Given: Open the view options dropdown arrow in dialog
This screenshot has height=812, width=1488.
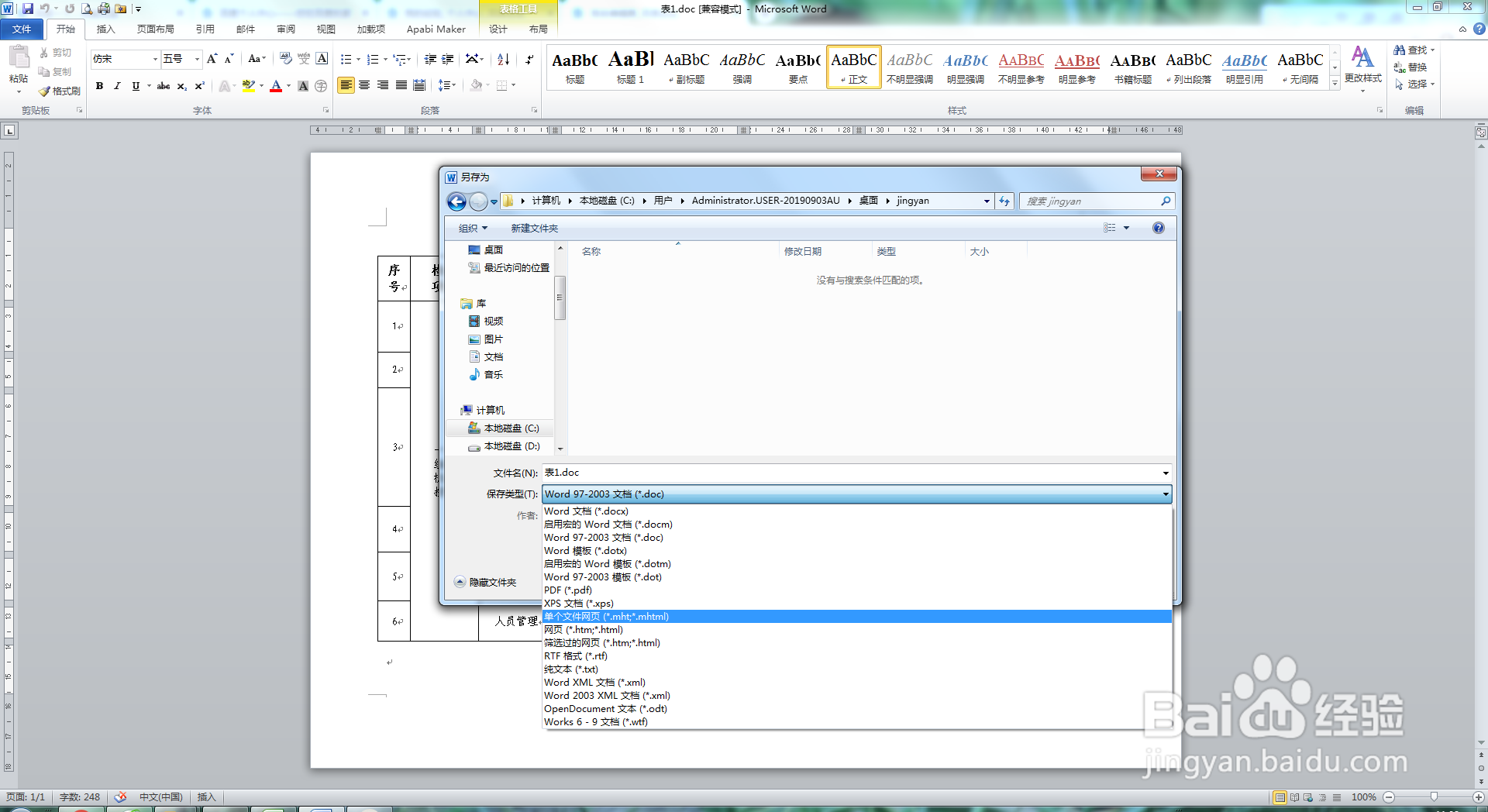Looking at the screenshot, I should click(x=1126, y=228).
